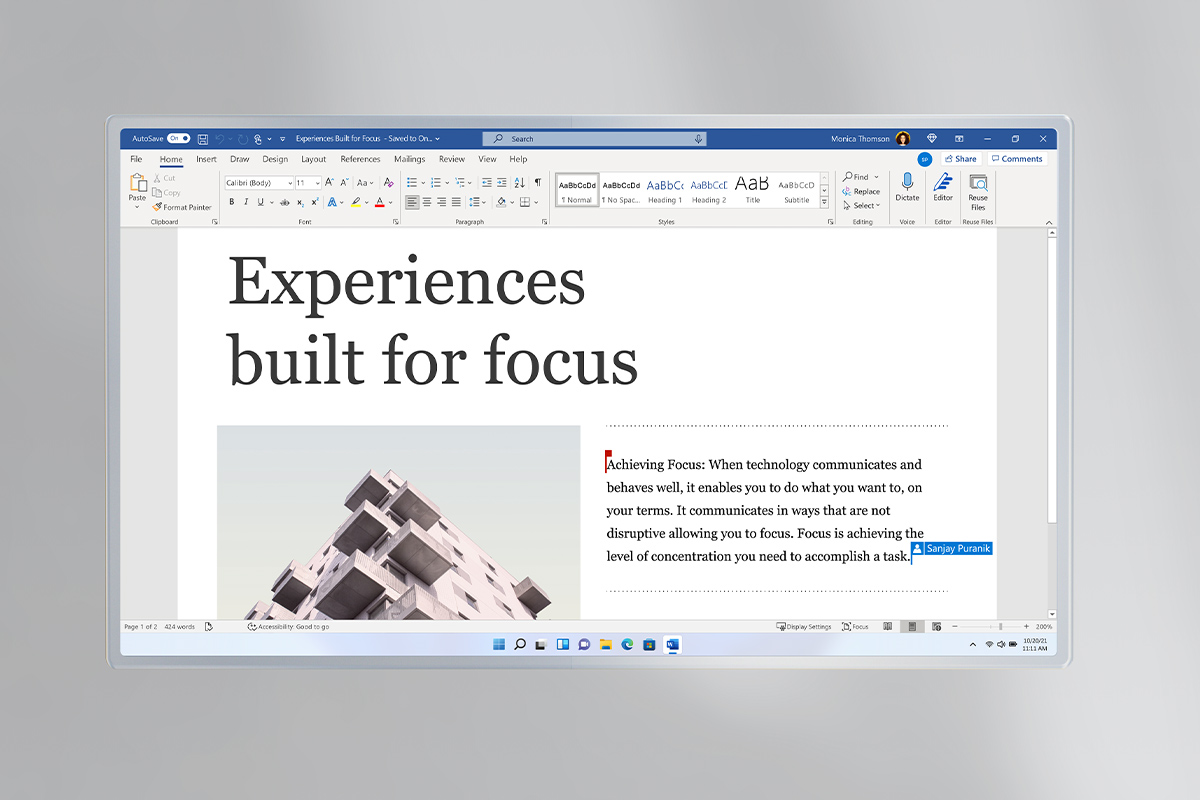Open the Calibri (Body) font name dropdown
The height and width of the screenshot is (800, 1200).
(x=258, y=183)
